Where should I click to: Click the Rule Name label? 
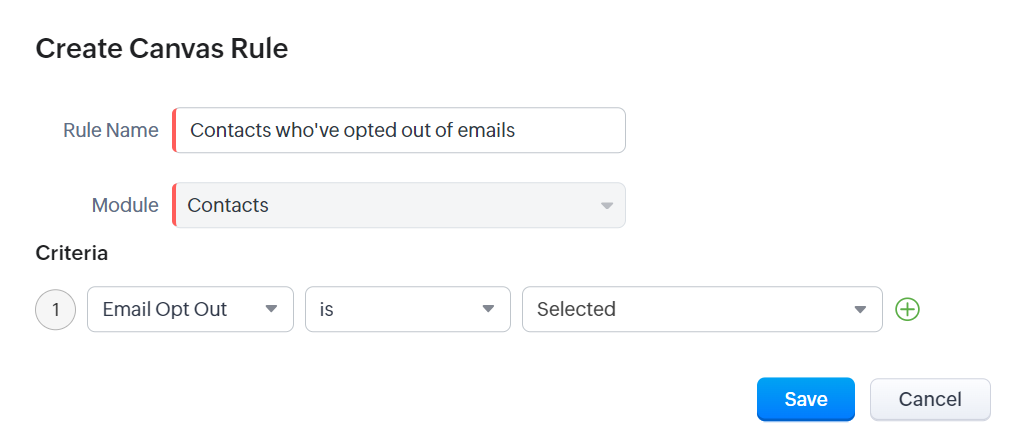tap(110, 130)
